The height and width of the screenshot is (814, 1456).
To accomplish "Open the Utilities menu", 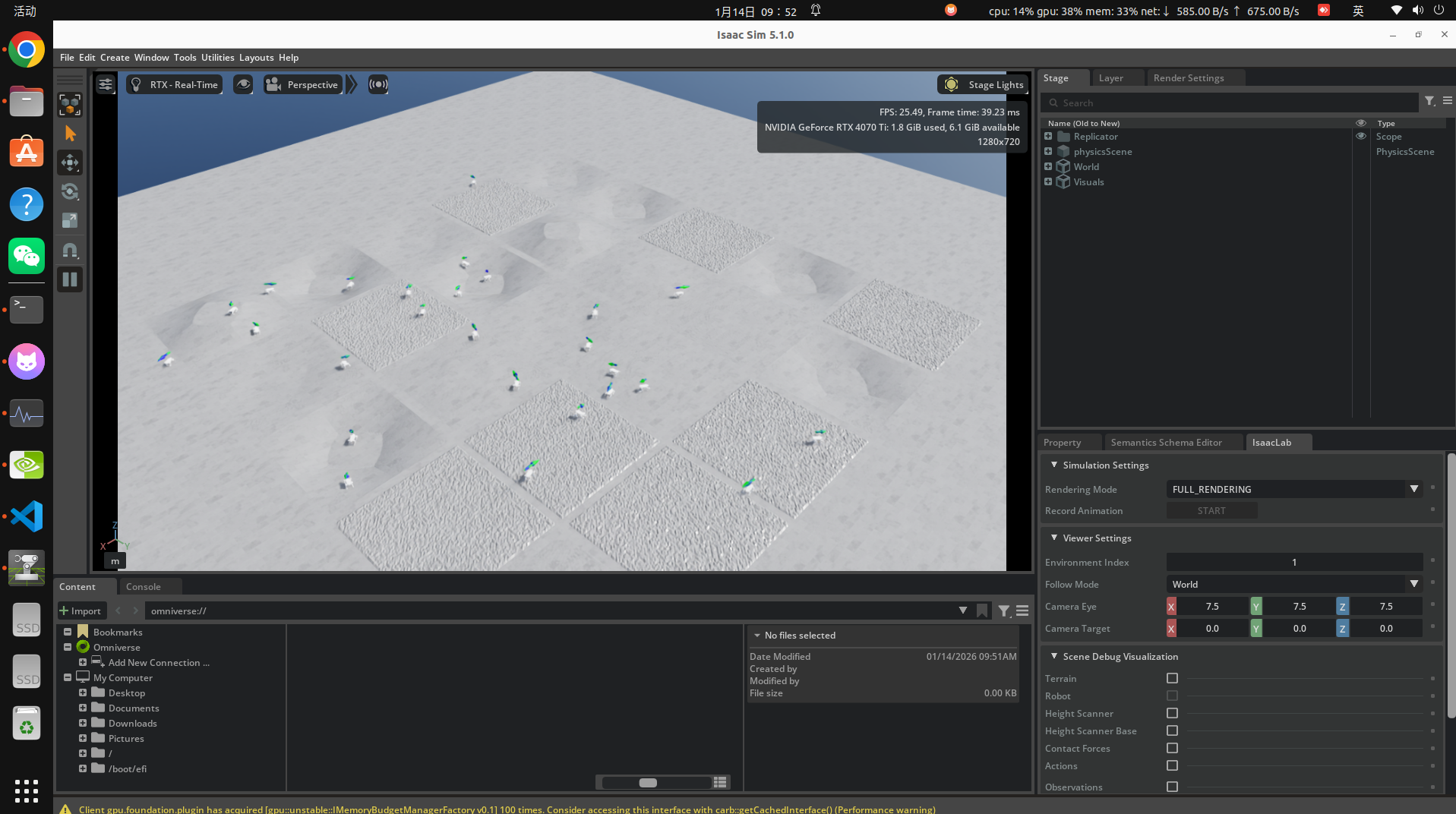I will click(217, 58).
